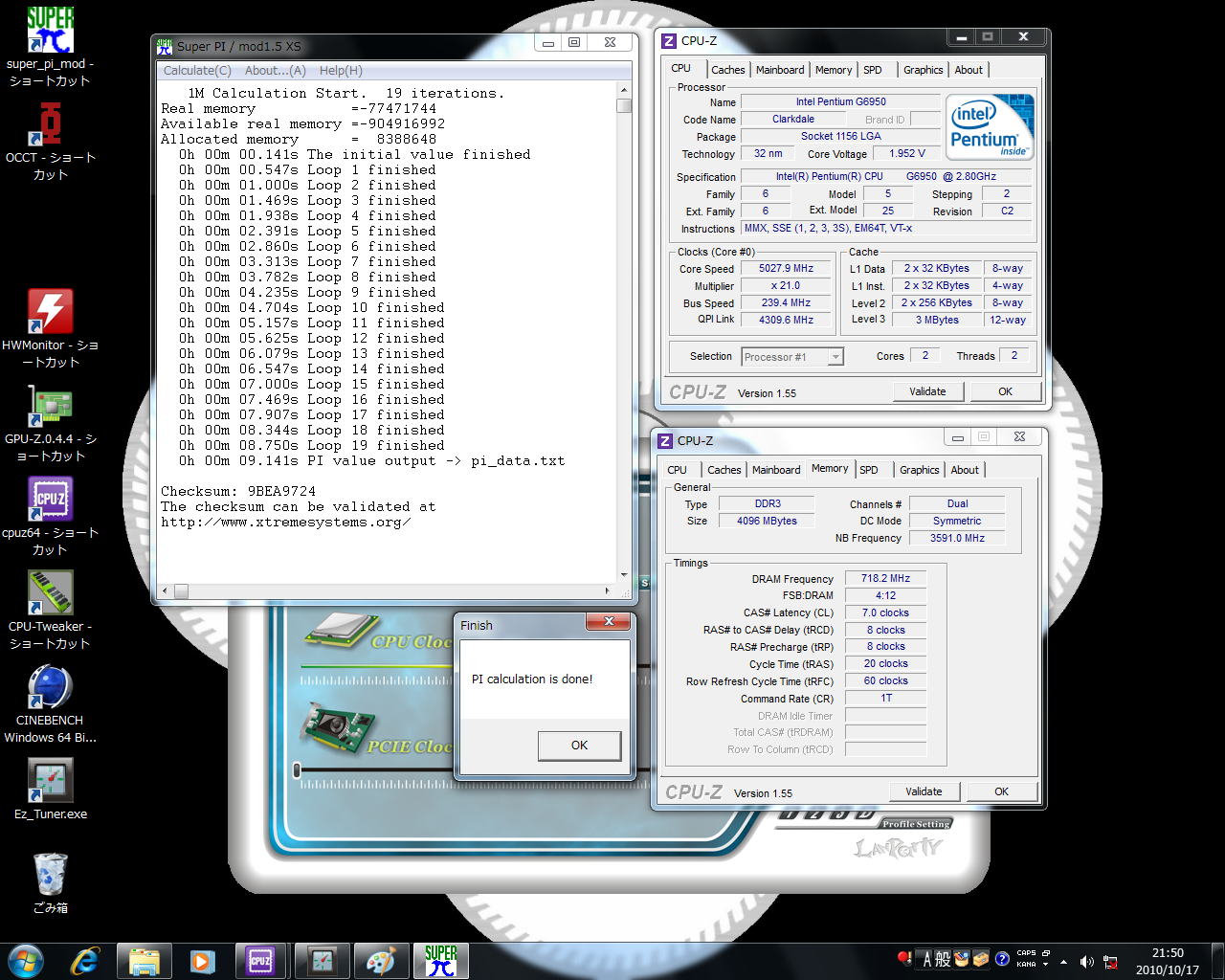Image resolution: width=1225 pixels, height=980 pixels.
Task: Click the NB Frequency value '3591.0 MHz'
Action: 957,538
